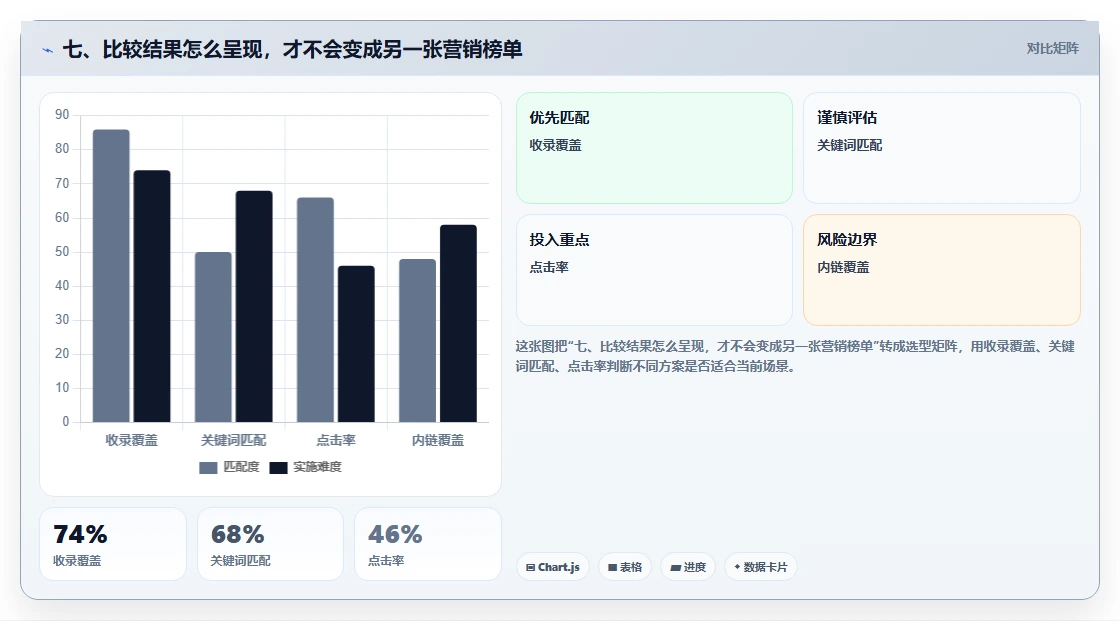Click the 关键词匹配 匹配度 gray bar
This screenshot has height=621, width=1120.
coord(213,337)
